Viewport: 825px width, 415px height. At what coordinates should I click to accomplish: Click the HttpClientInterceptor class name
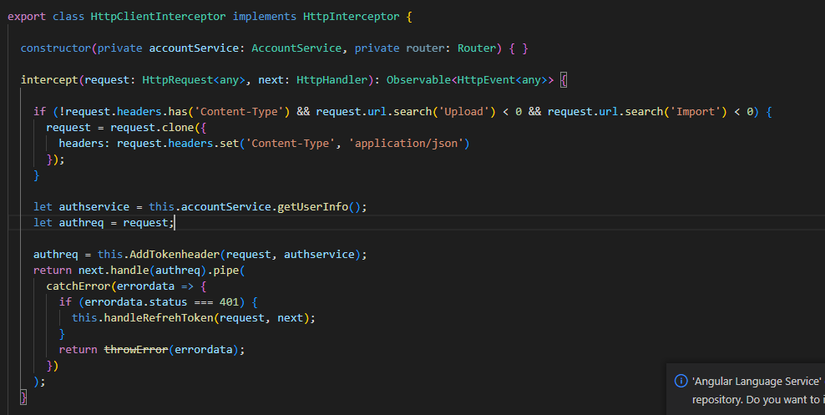click(x=158, y=16)
